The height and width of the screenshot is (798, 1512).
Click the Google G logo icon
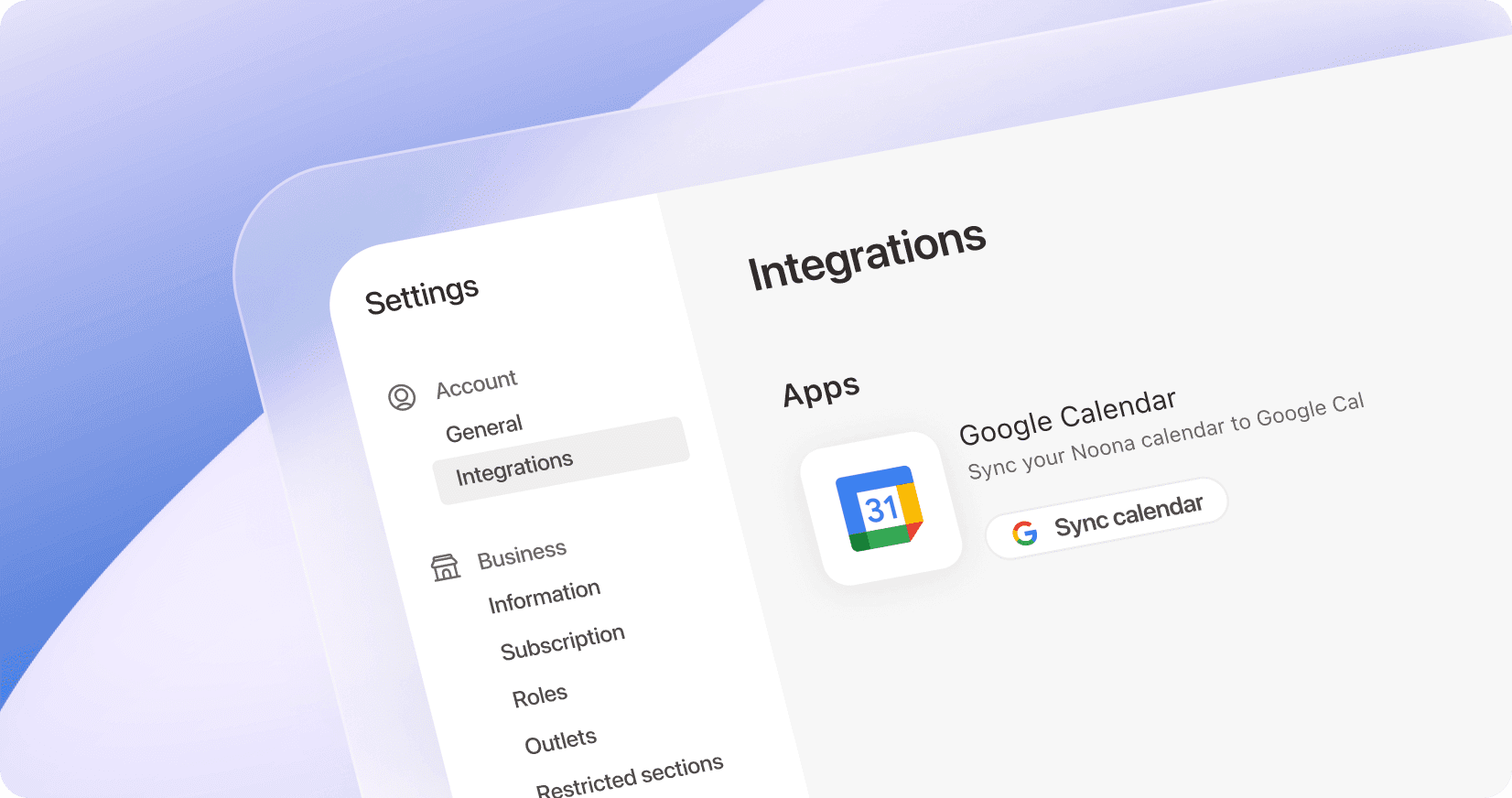[1025, 533]
